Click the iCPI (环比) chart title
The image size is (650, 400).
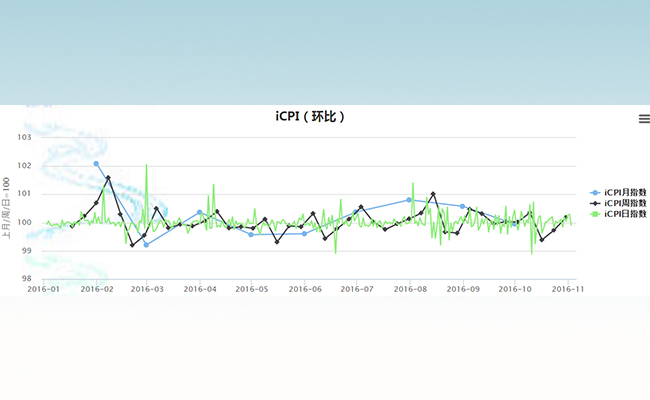[x=311, y=117]
